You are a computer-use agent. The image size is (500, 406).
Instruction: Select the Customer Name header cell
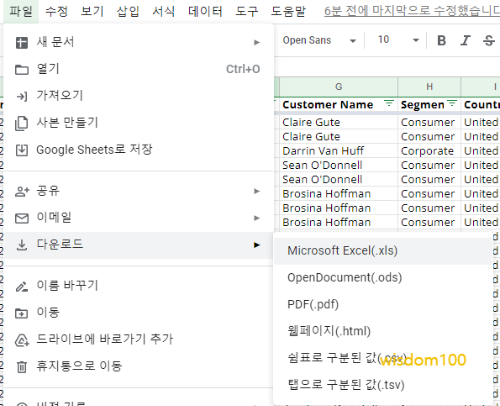click(338, 105)
